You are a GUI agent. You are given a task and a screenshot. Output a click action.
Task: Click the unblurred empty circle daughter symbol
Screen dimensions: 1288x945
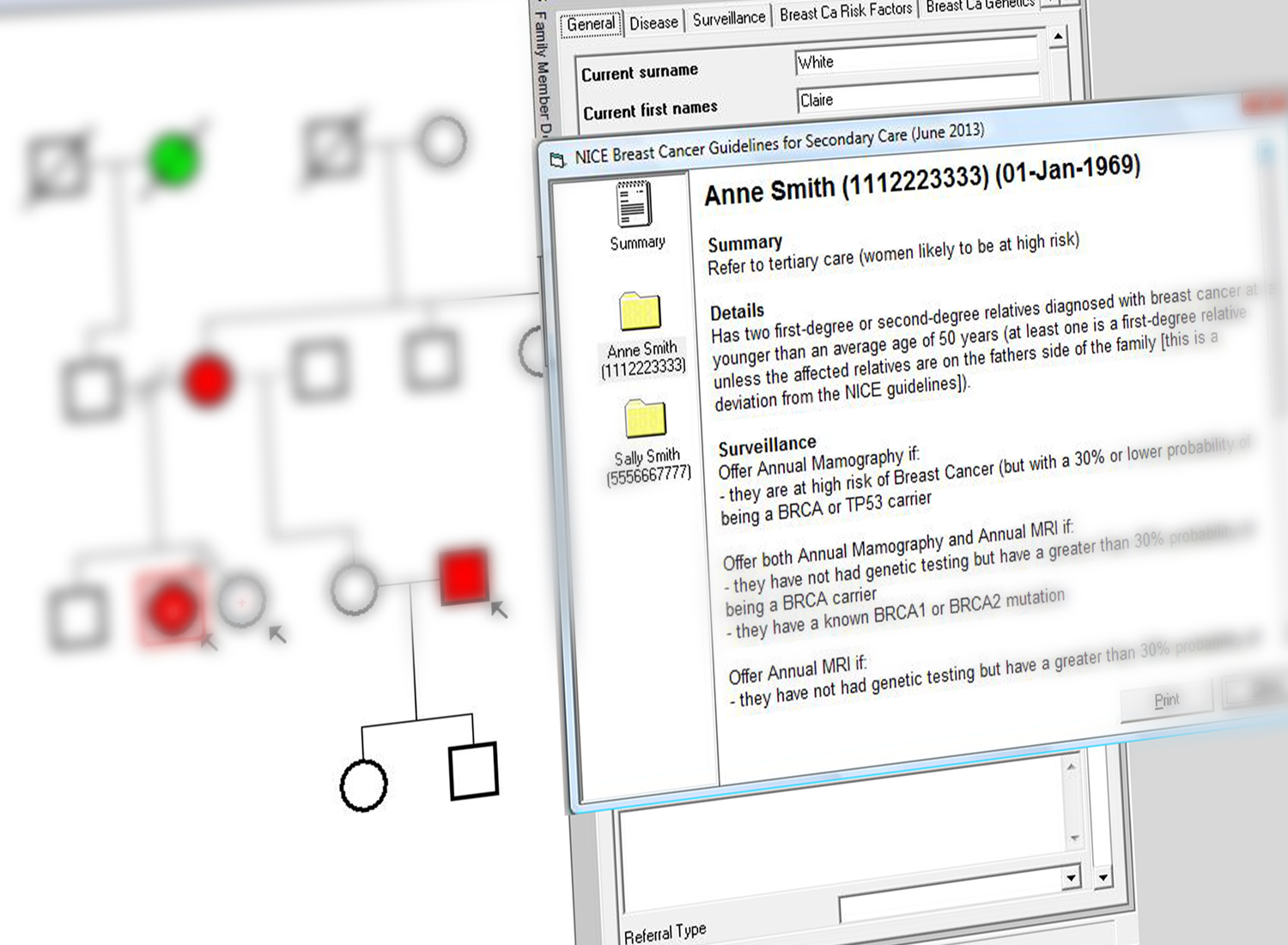click(363, 784)
